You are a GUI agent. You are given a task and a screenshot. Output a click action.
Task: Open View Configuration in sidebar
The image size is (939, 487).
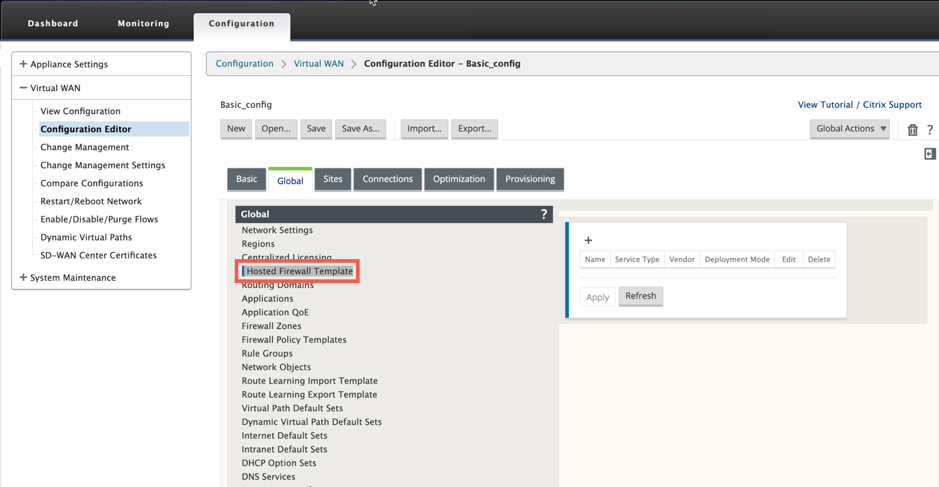80,111
